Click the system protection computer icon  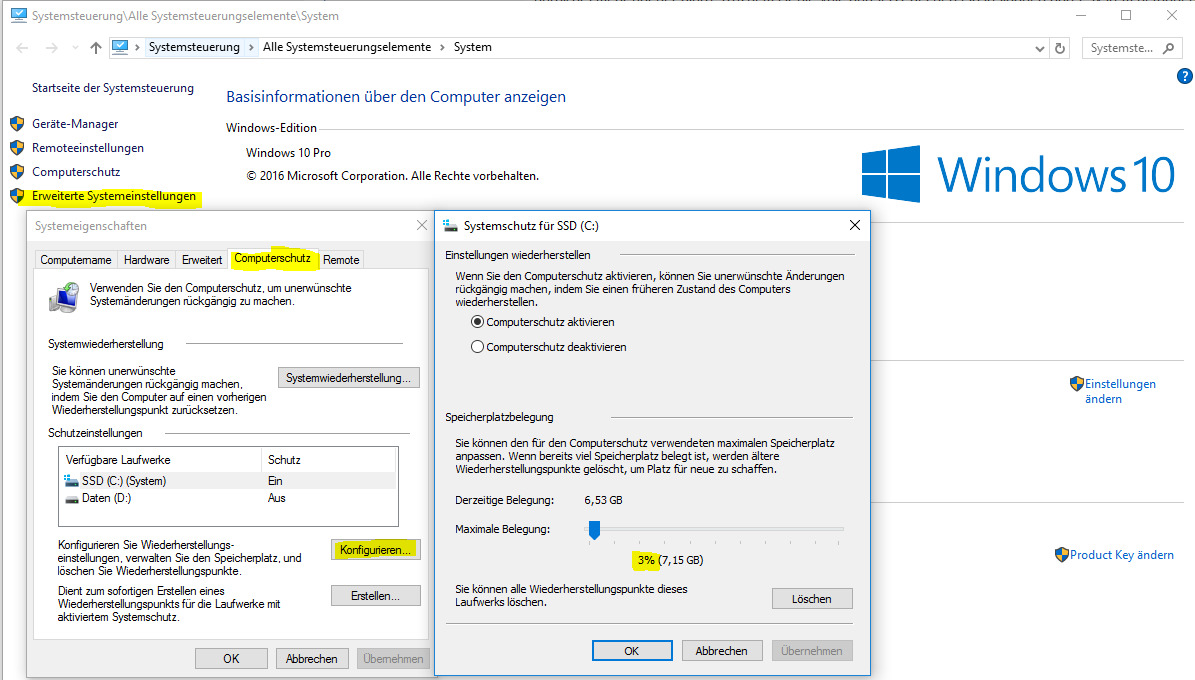tap(64, 297)
